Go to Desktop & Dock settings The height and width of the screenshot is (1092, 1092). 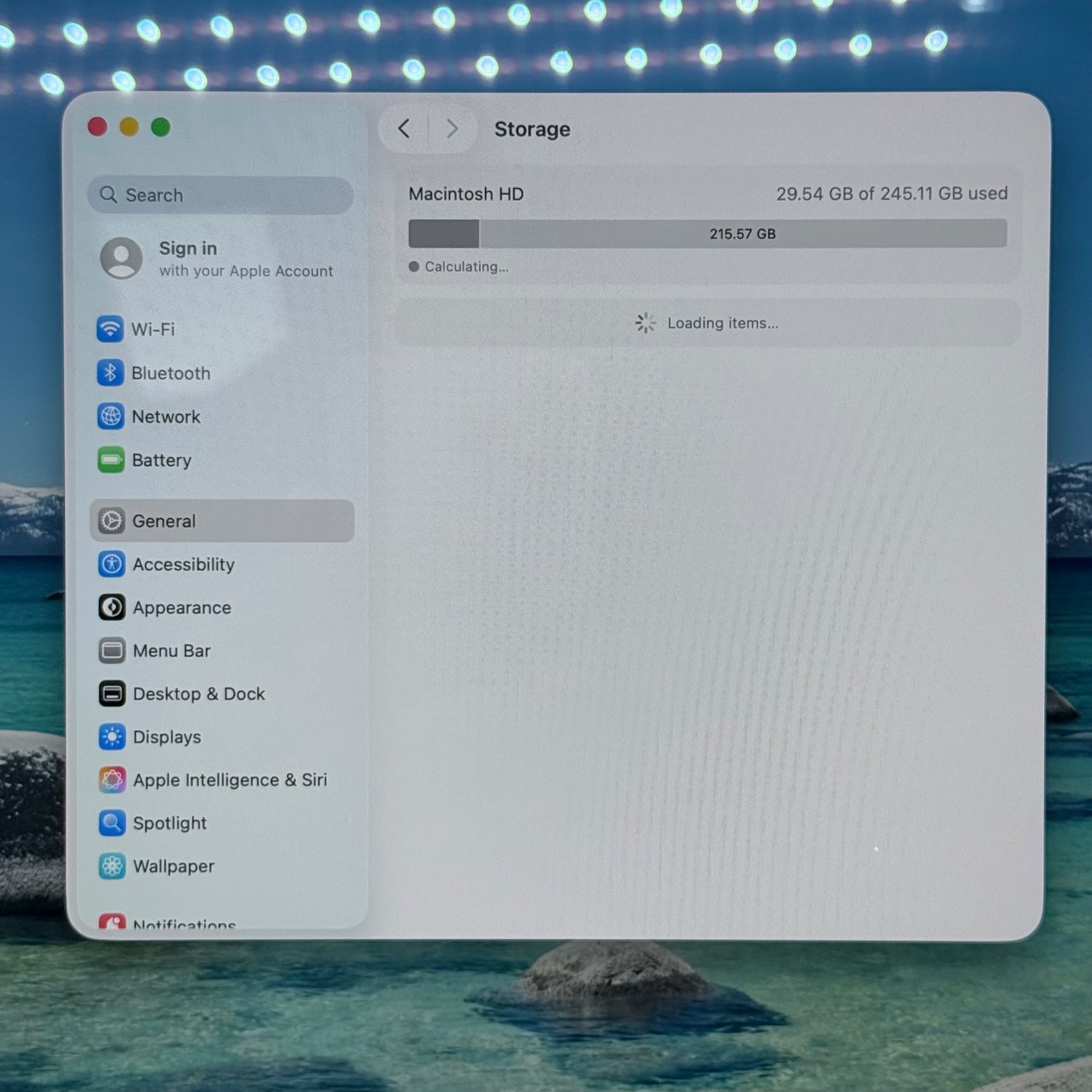(x=199, y=694)
